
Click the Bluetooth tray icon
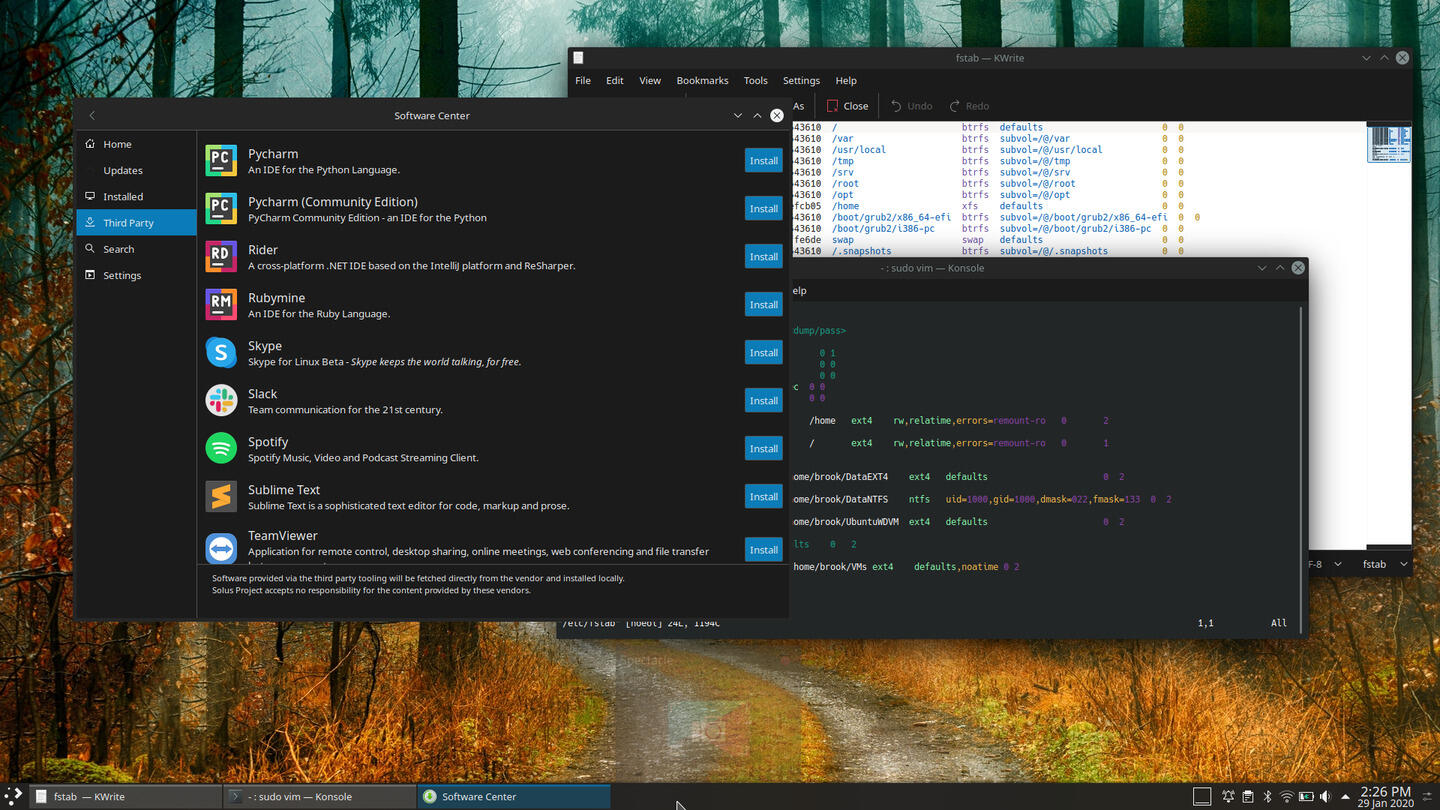1267,797
